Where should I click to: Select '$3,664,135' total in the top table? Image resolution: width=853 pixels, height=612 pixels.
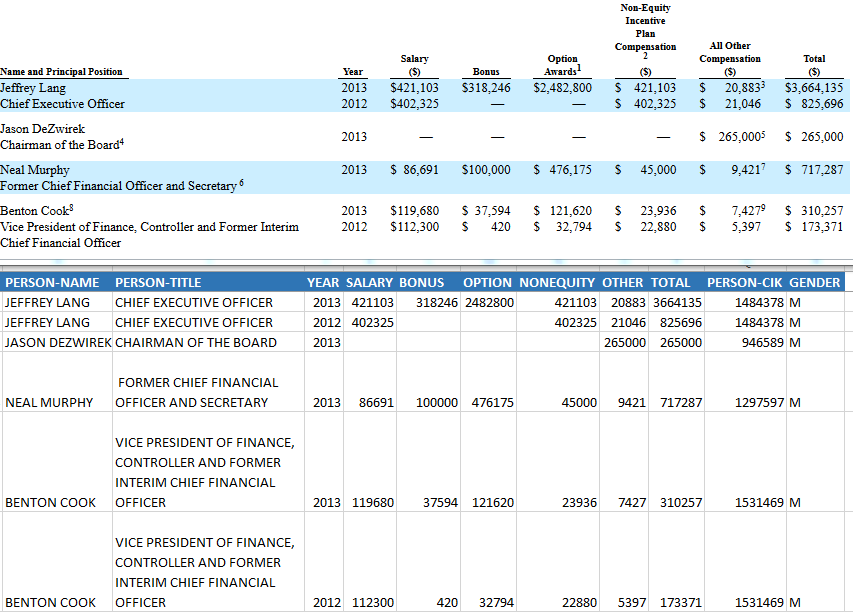[813, 88]
